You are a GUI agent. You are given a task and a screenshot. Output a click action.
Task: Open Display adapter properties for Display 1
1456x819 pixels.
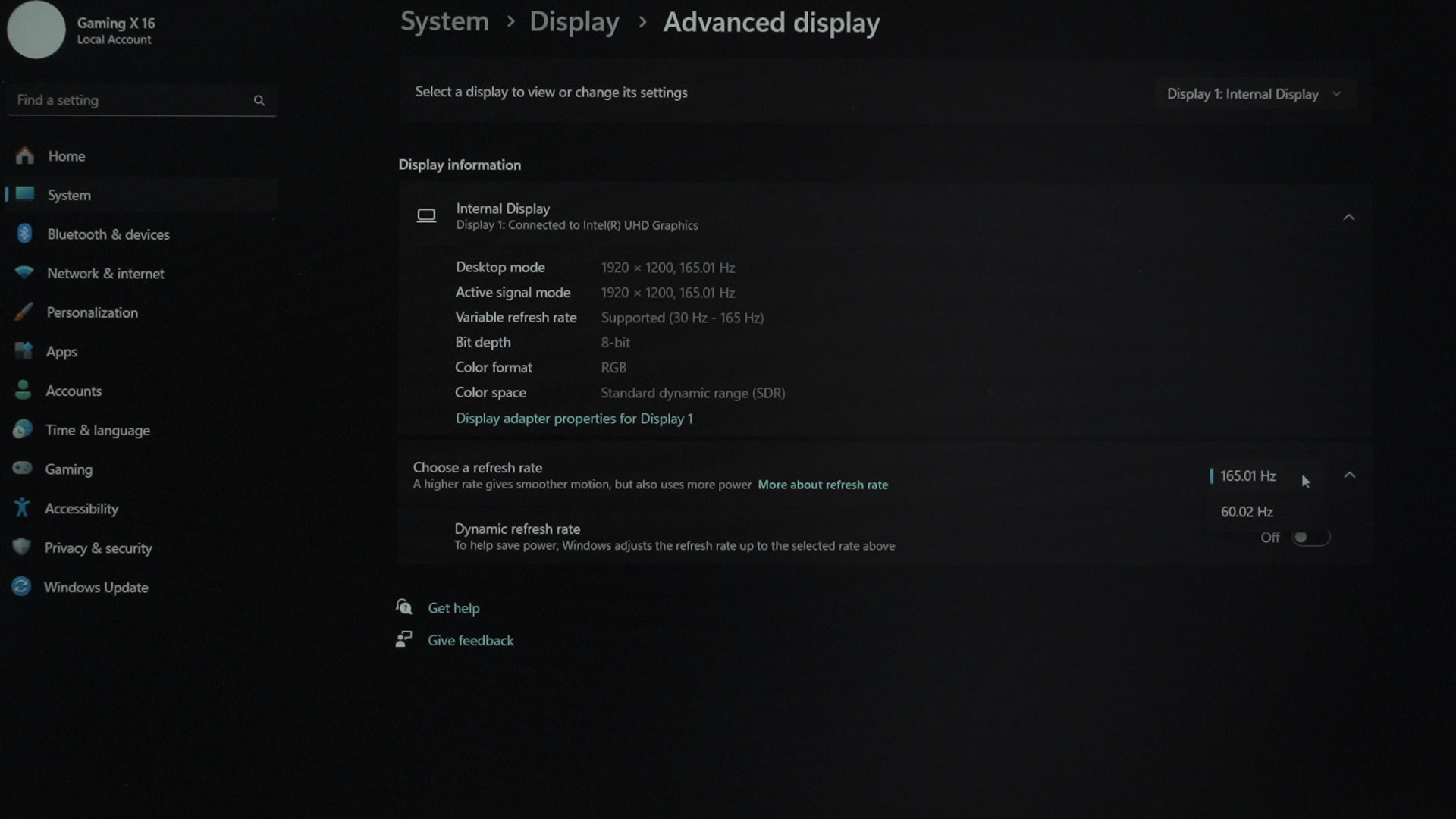click(574, 419)
